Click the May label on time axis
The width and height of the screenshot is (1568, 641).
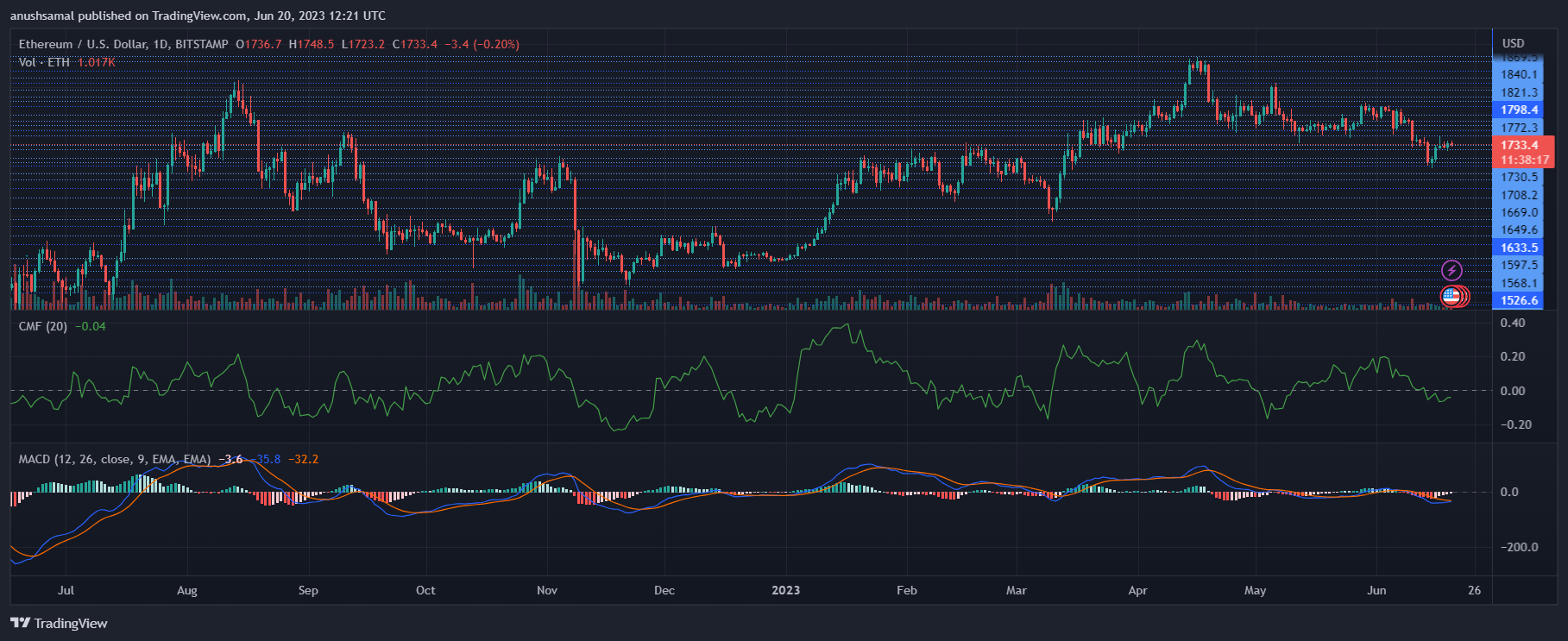[1256, 590]
